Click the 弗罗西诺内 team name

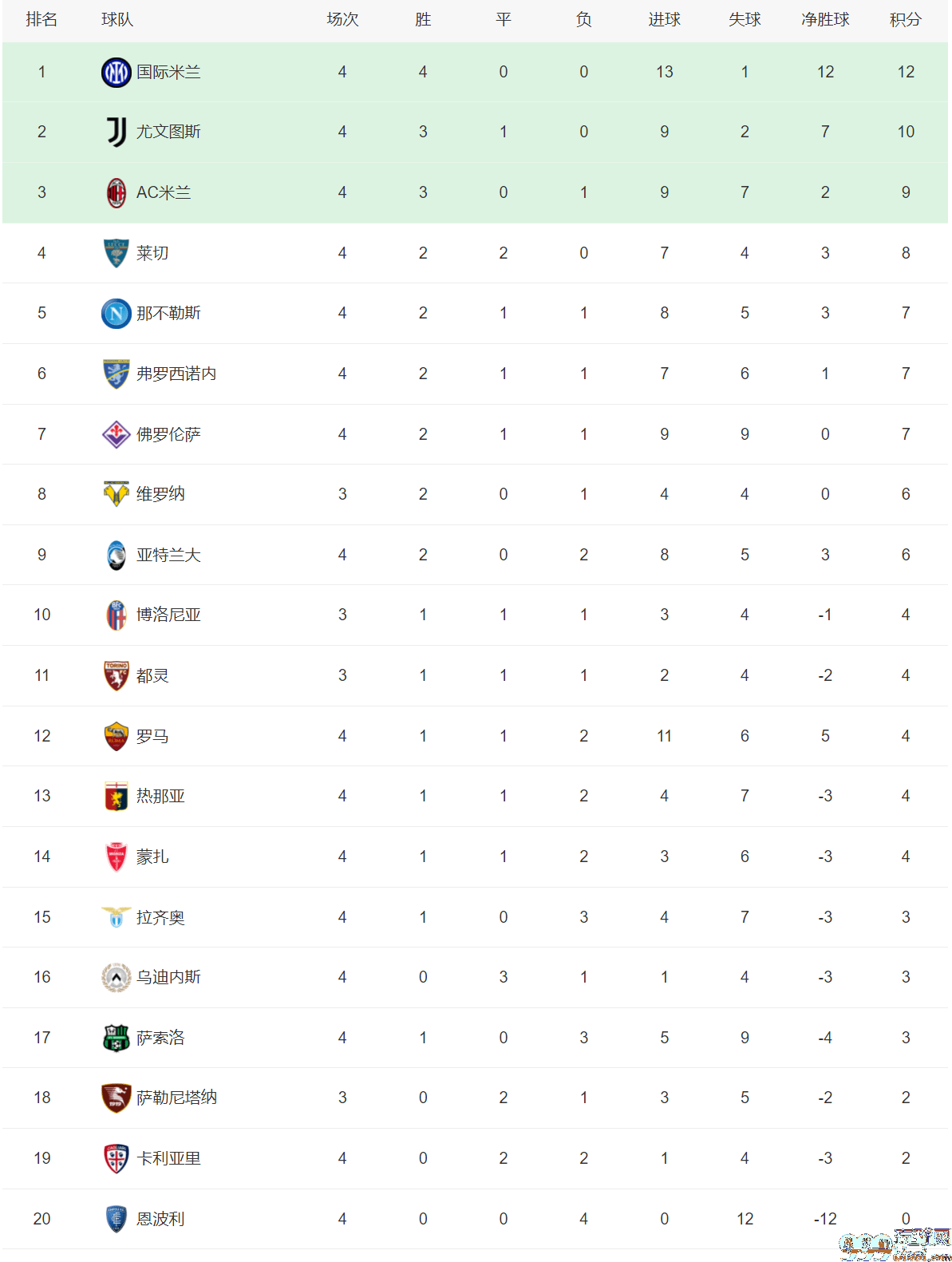pyautogui.click(x=176, y=374)
